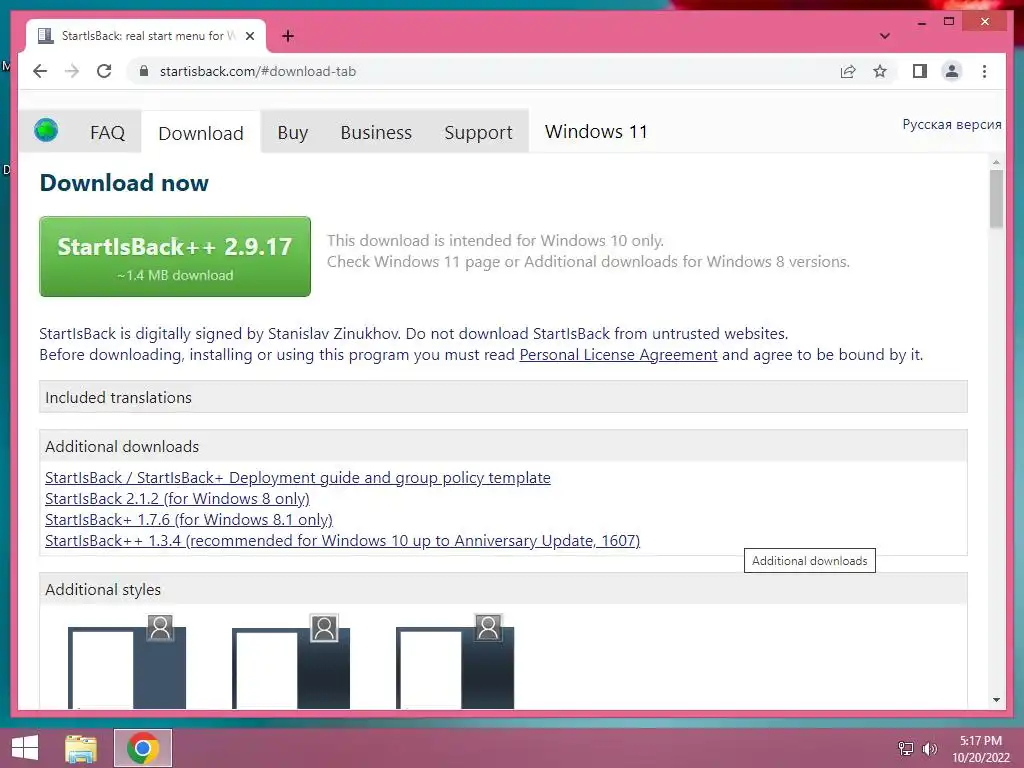
Task: Open the tab search dropdown chevron
Action: [x=884, y=36]
